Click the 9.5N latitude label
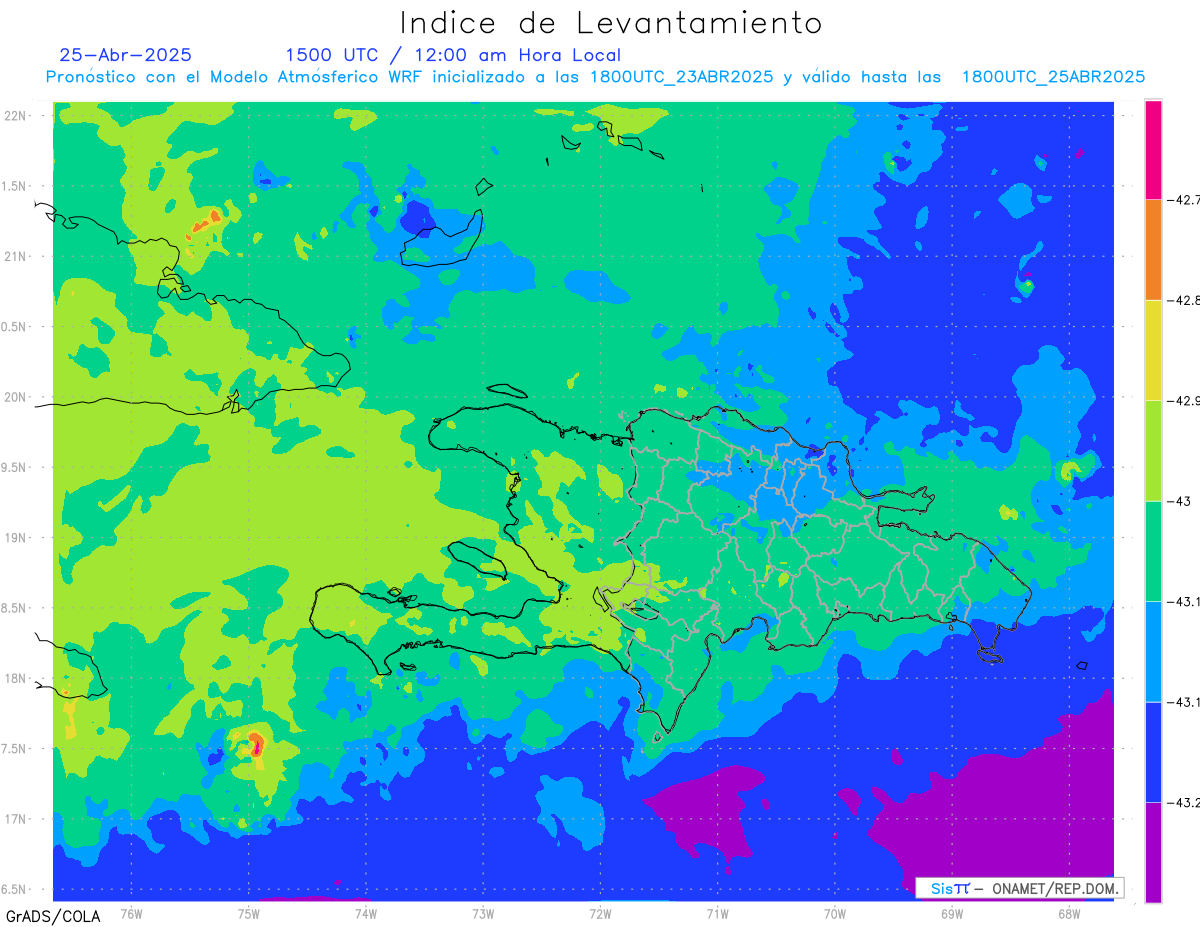 point(15,467)
